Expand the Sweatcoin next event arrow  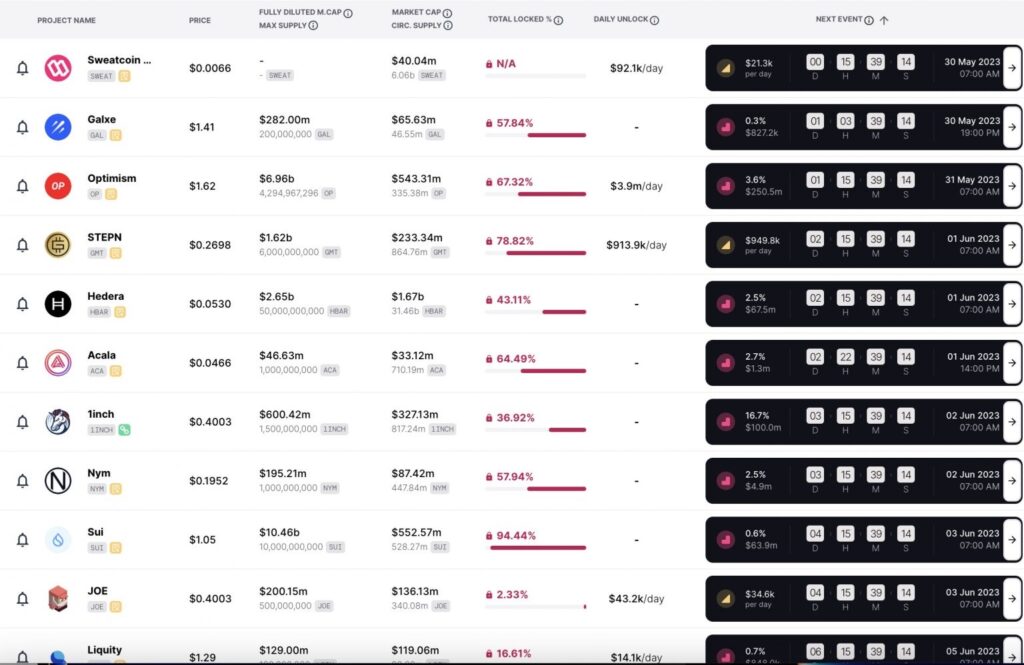click(1012, 68)
